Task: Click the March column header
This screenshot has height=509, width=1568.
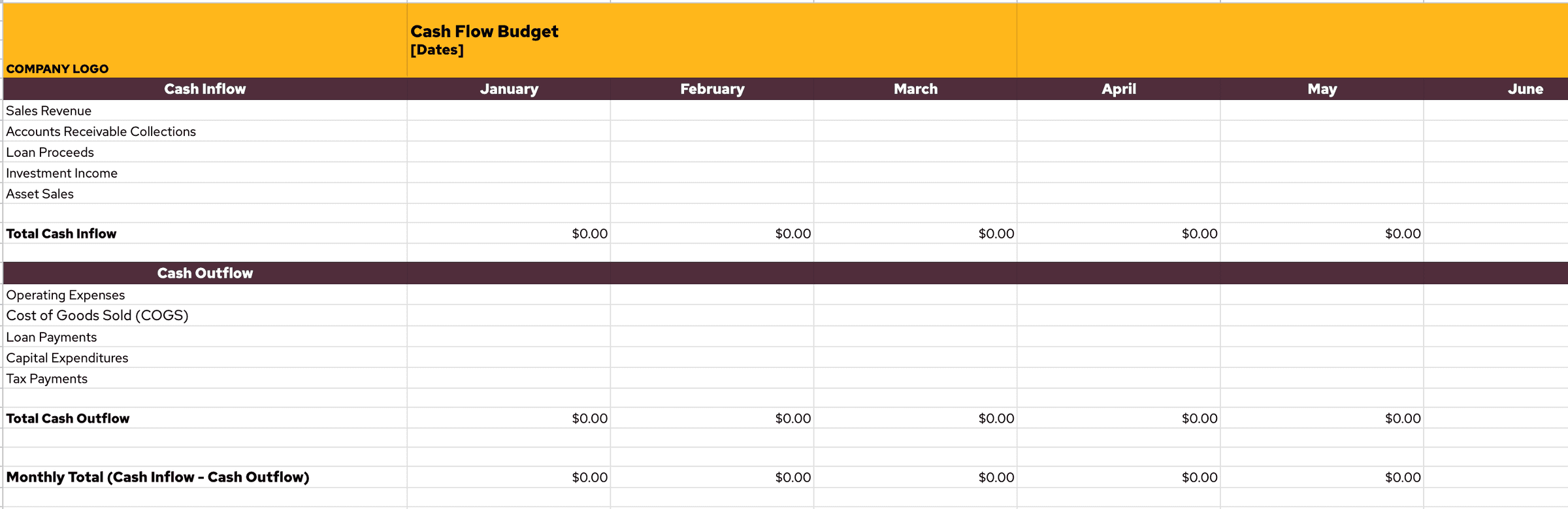Action: (915, 89)
